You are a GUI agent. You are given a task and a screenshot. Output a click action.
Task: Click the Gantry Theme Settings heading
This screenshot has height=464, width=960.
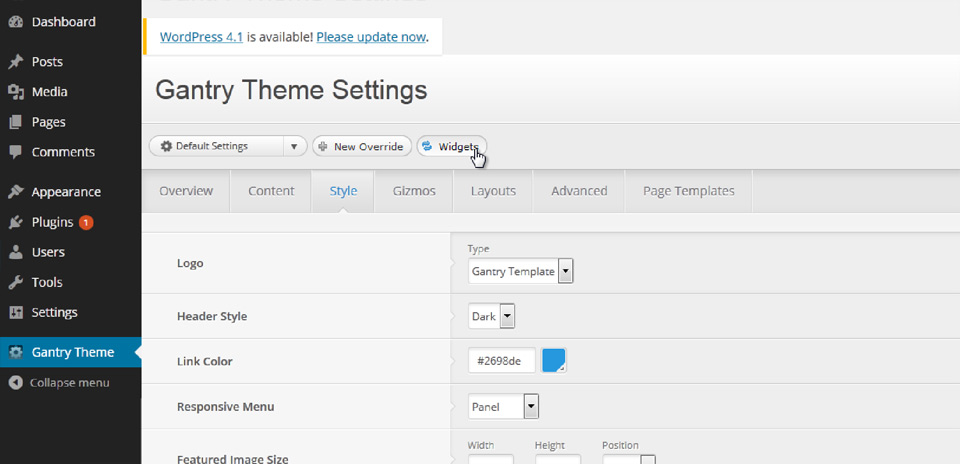[291, 90]
